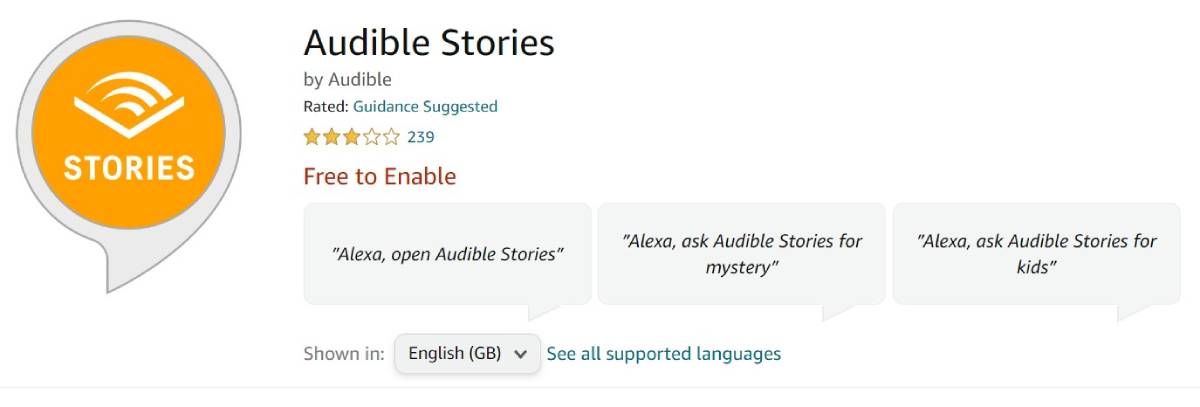Select the 'ask Audible Stories for mystery' bubble
This screenshot has width=1200, height=407.
(741, 254)
